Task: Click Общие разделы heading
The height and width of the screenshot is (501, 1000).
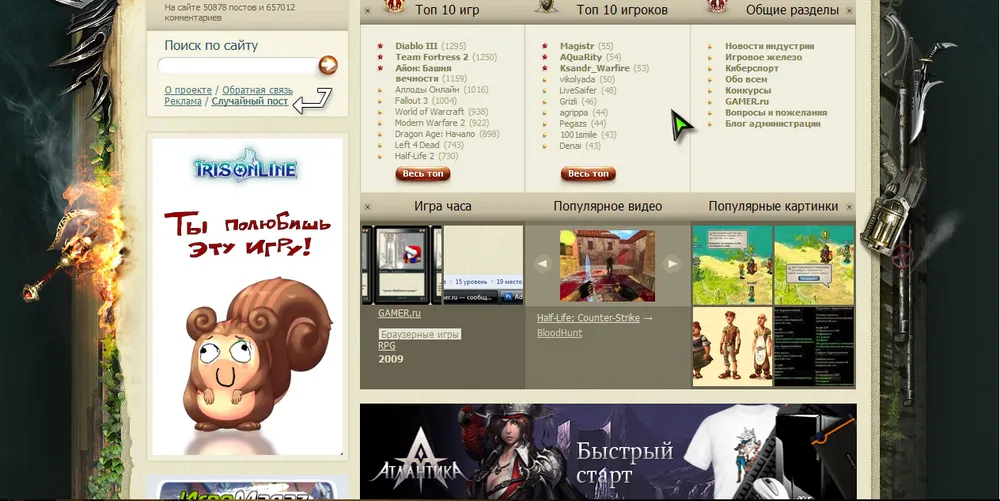Action: click(x=792, y=10)
